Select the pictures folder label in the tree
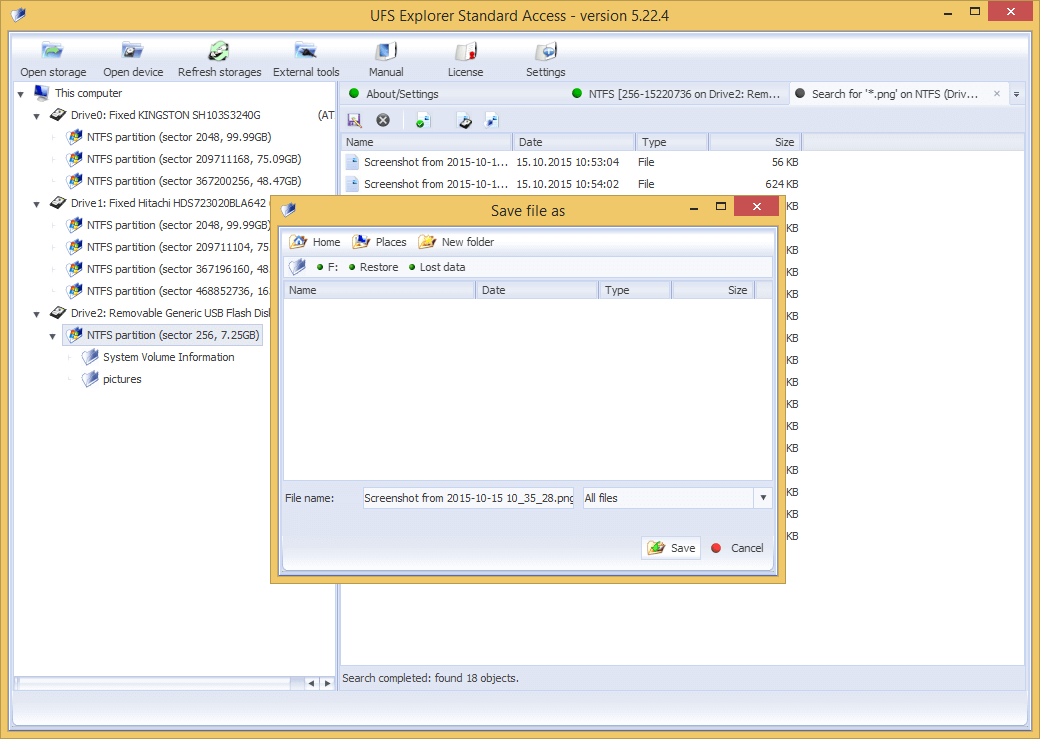Image resolution: width=1040 pixels, height=739 pixels. [122, 379]
